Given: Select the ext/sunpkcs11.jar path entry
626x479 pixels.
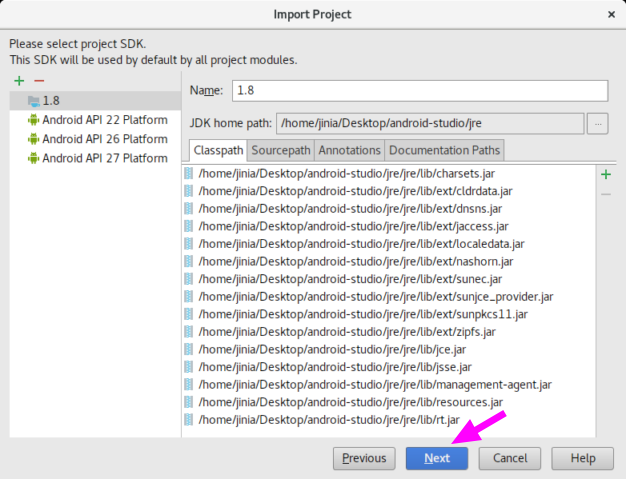Looking at the screenshot, I should point(389,314).
